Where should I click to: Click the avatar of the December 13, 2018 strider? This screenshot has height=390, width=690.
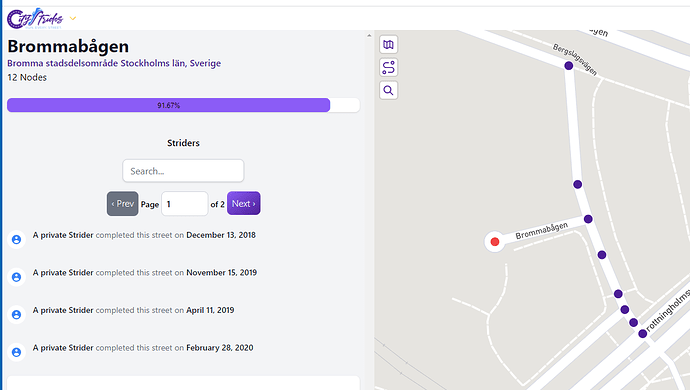(x=16, y=239)
